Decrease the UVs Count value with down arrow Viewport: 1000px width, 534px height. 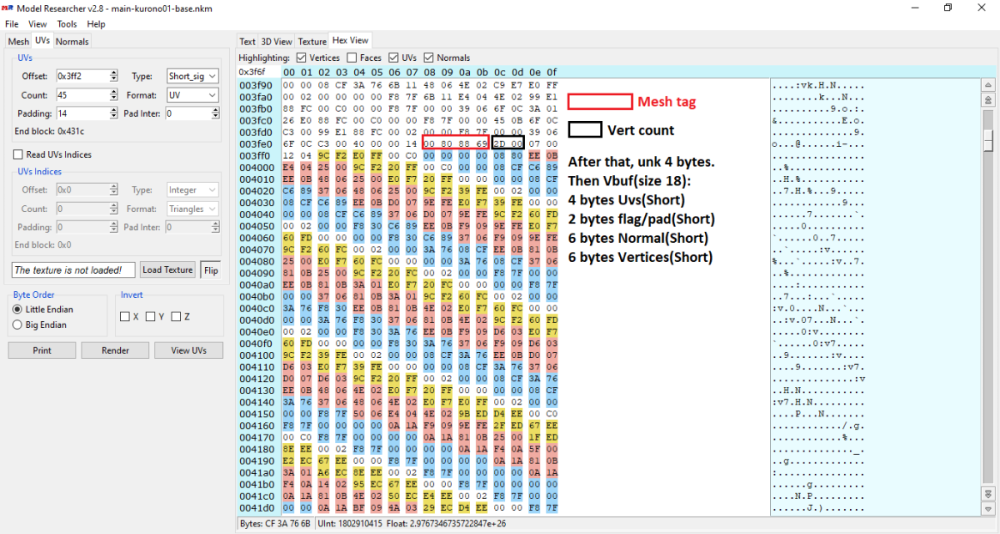point(113,98)
